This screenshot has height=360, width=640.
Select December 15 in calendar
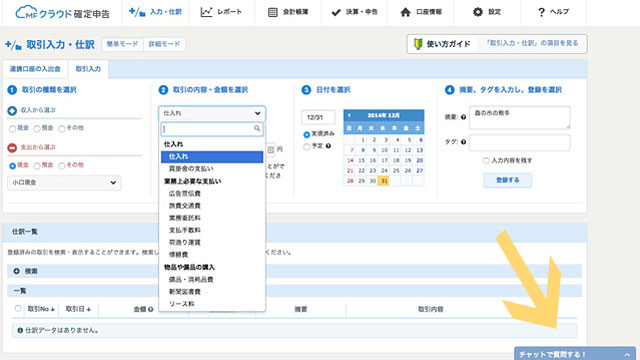pyautogui.click(x=361, y=160)
